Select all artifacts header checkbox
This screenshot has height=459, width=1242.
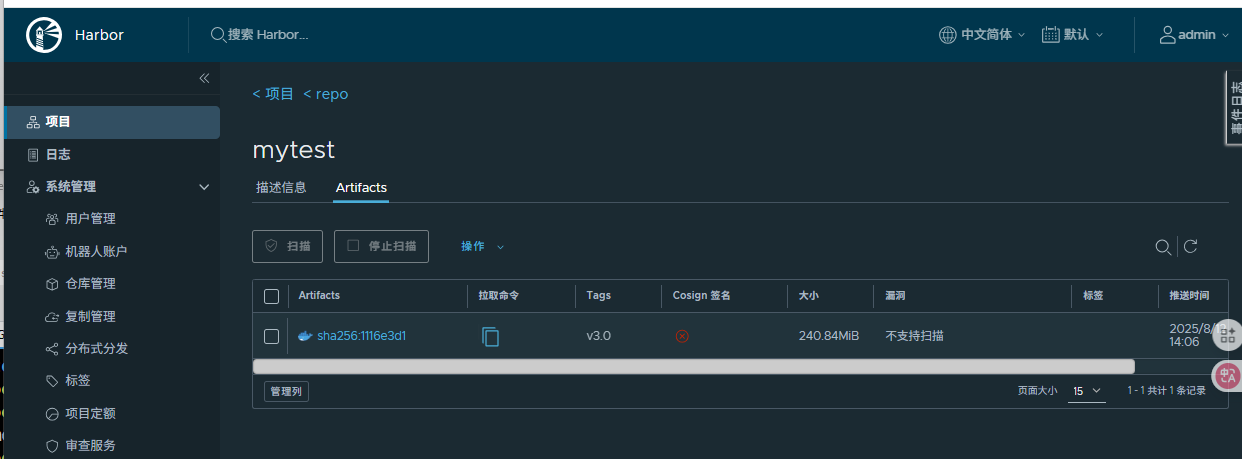click(271, 296)
